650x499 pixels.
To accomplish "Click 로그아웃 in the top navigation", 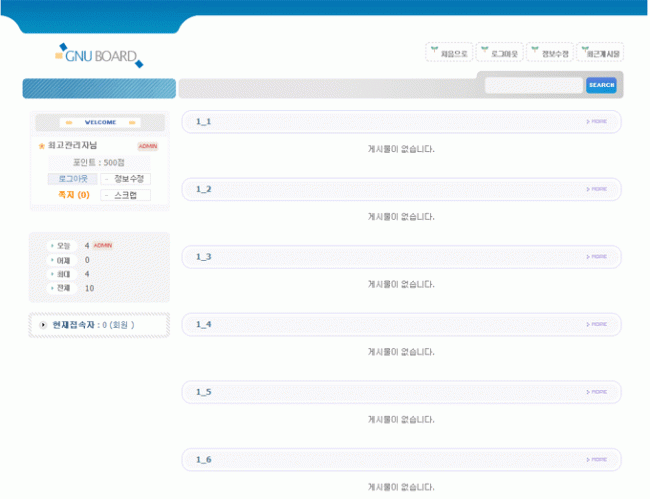I will click(499, 53).
